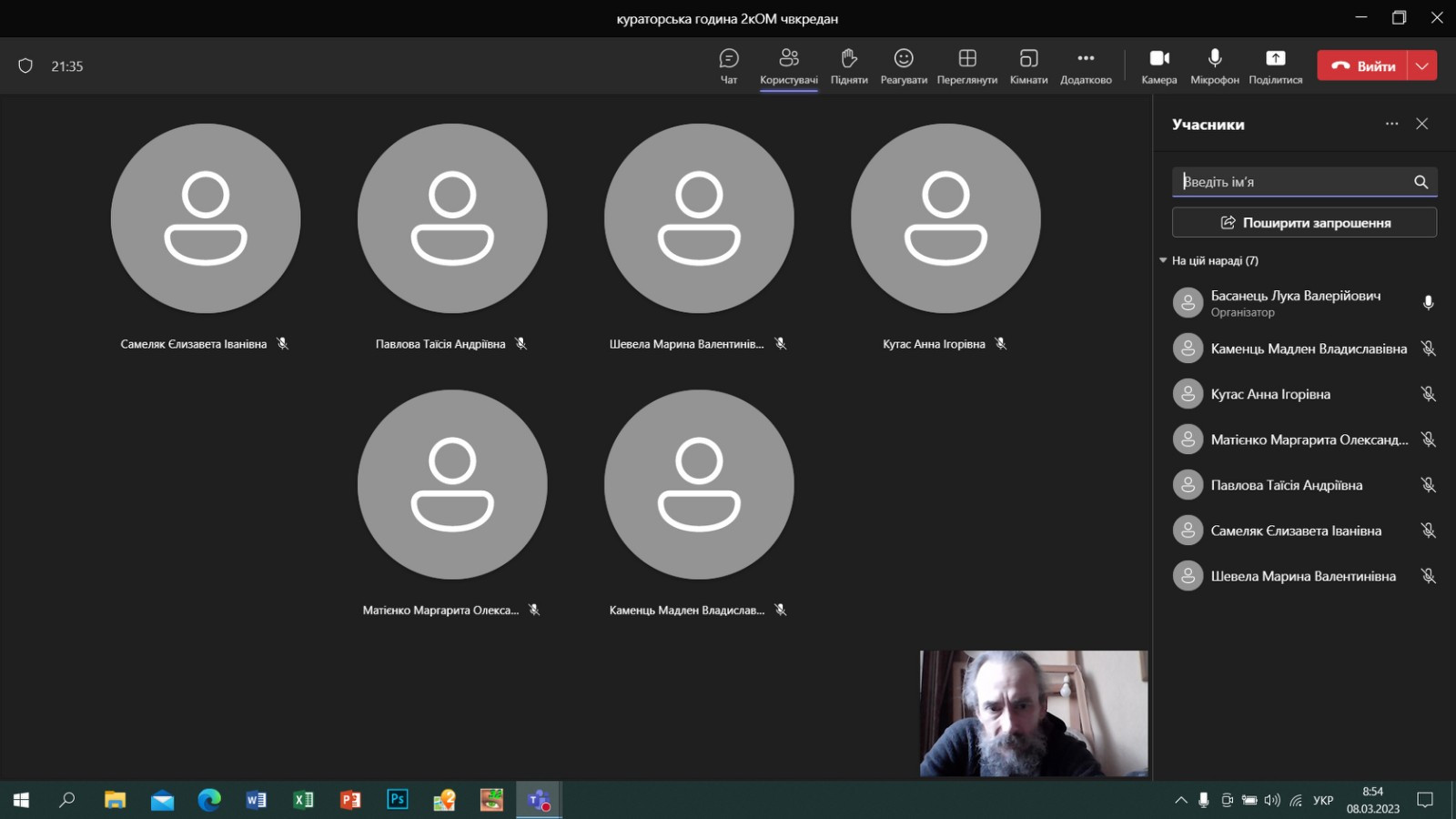Viewport: 1456px width, 819px height.
Task: Open the Rooms (Кімнати) icon
Action: (1028, 59)
